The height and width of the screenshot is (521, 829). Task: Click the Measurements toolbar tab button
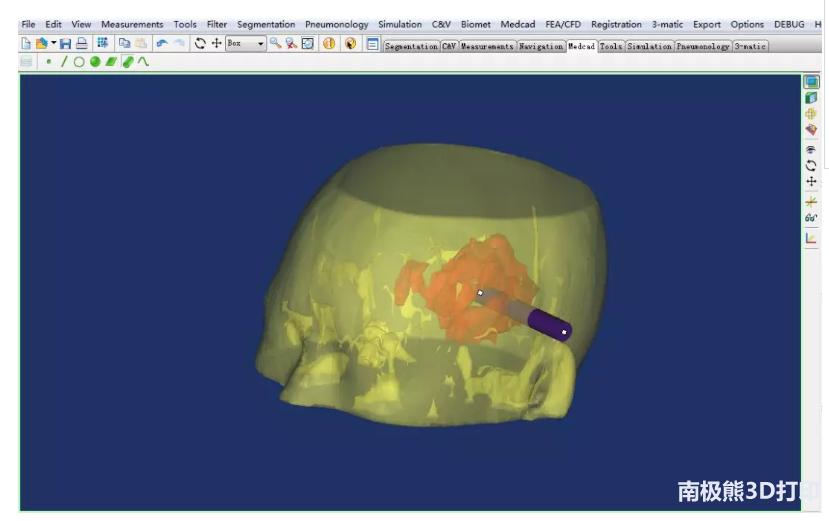click(x=487, y=46)
